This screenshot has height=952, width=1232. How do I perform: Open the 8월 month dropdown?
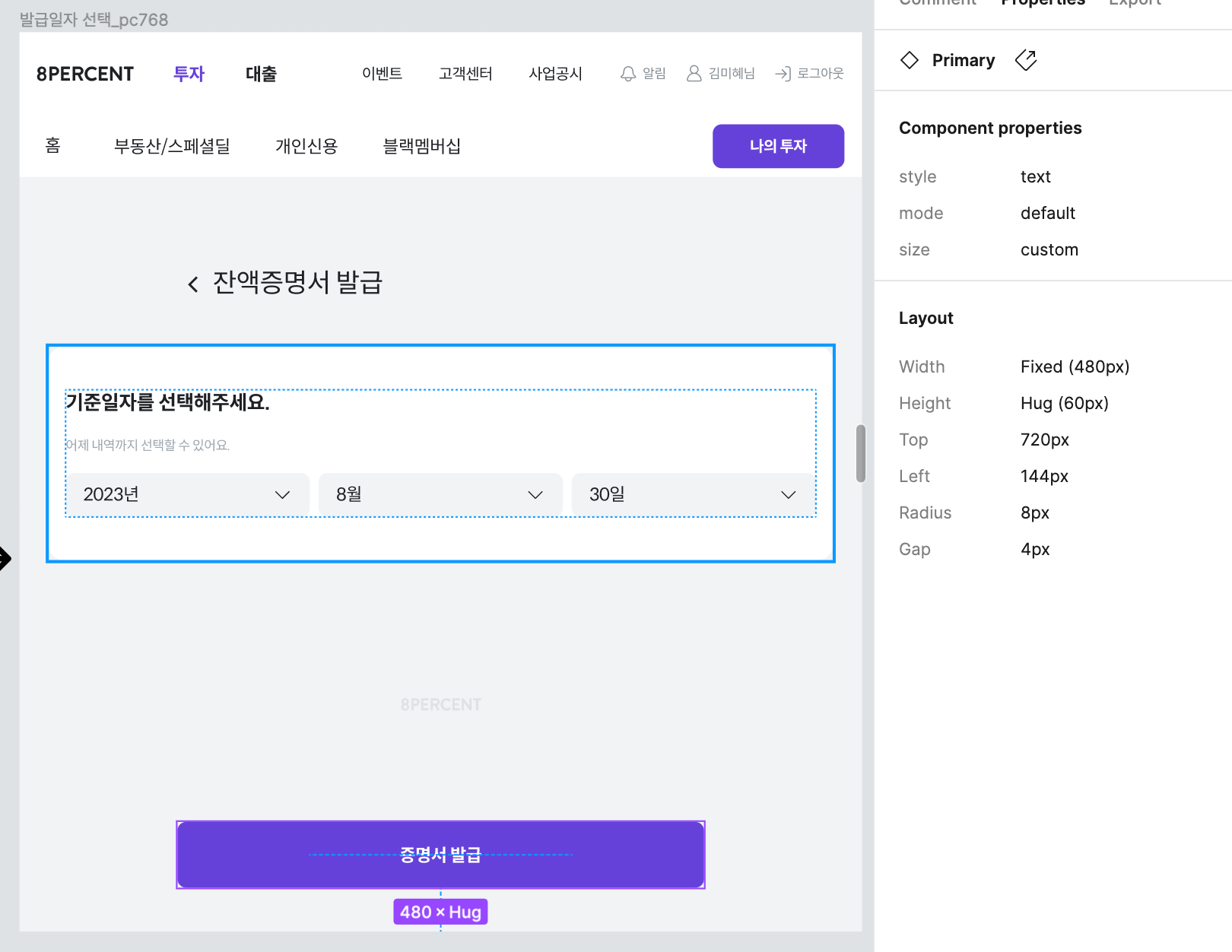click(x=440, y=495)
